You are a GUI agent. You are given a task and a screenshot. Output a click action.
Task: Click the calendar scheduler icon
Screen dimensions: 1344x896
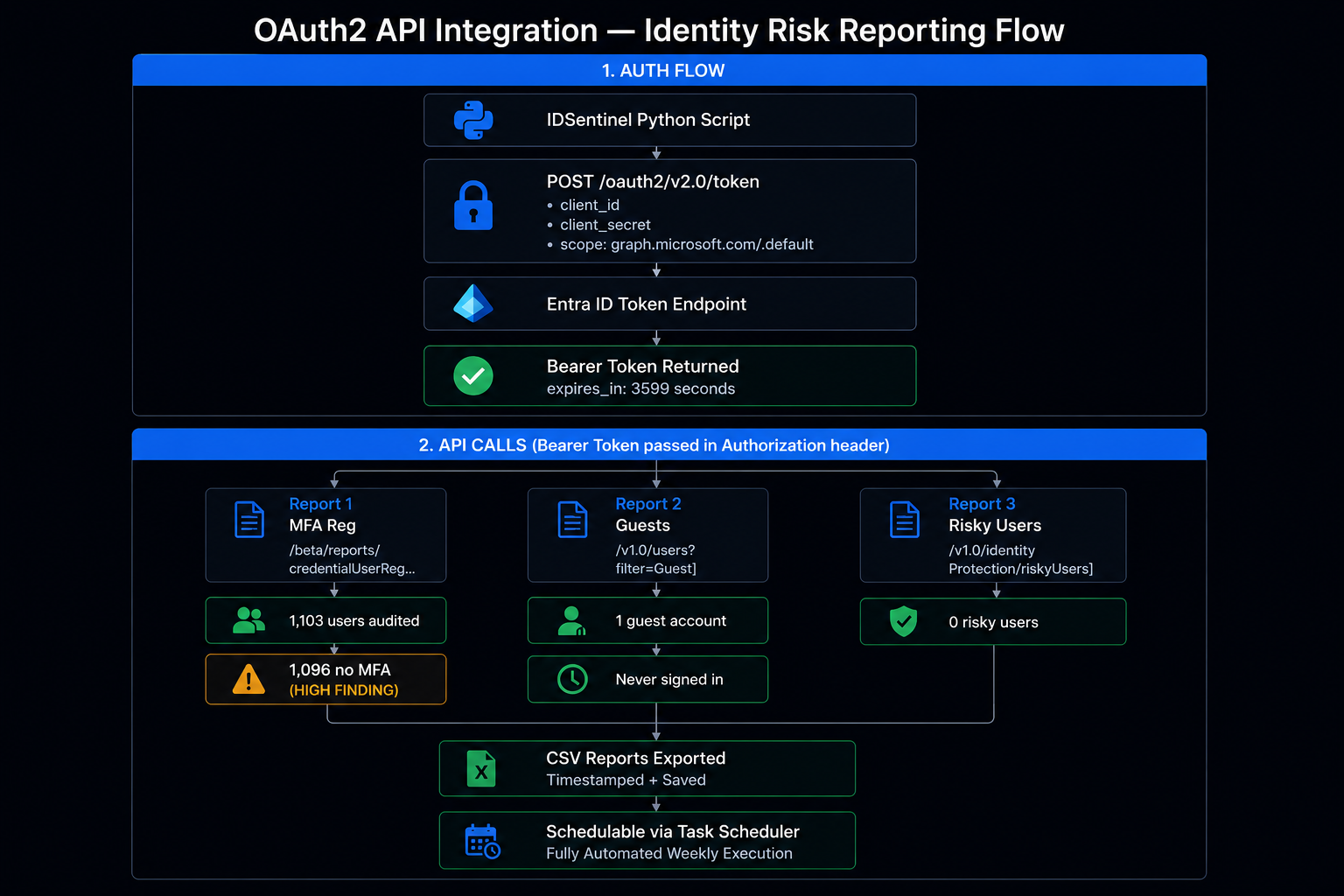click(482, 841)
